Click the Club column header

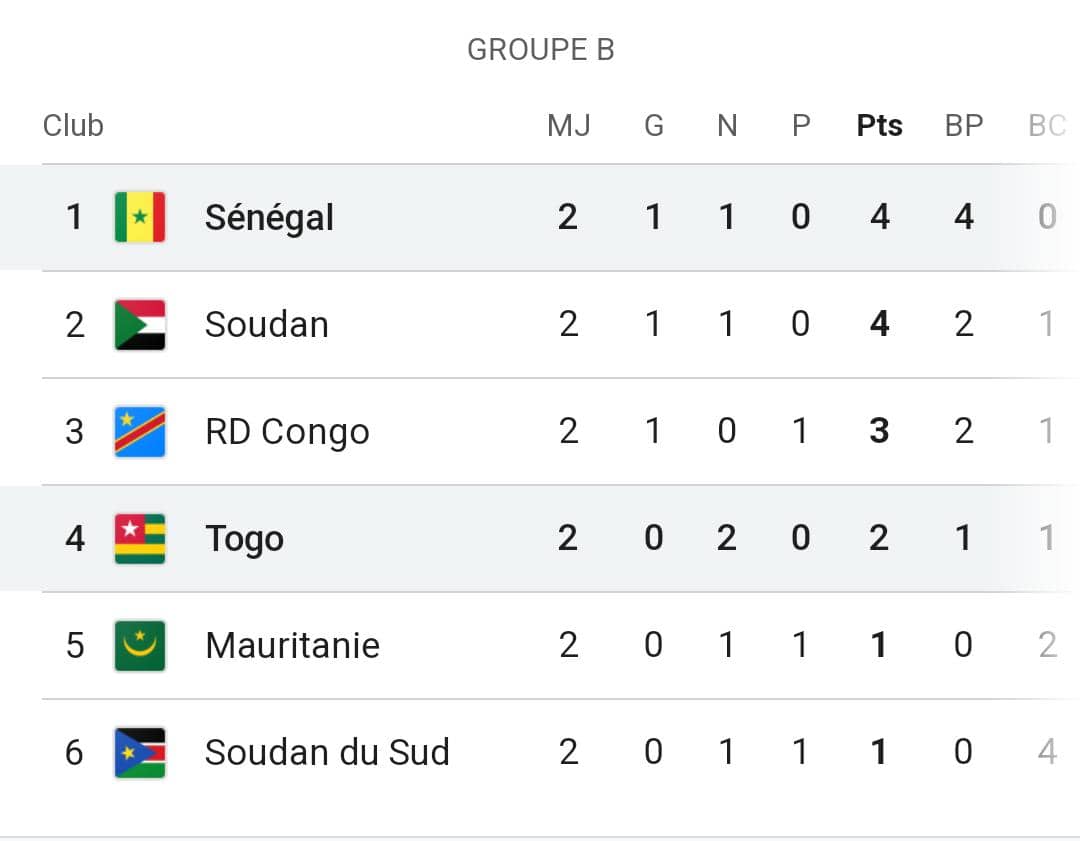click(x=73, y=125)
